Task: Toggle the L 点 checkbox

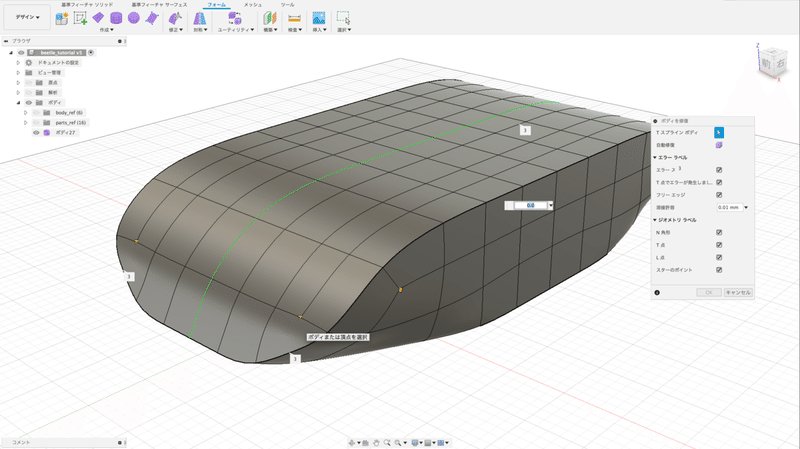Action: click(719, 258)
